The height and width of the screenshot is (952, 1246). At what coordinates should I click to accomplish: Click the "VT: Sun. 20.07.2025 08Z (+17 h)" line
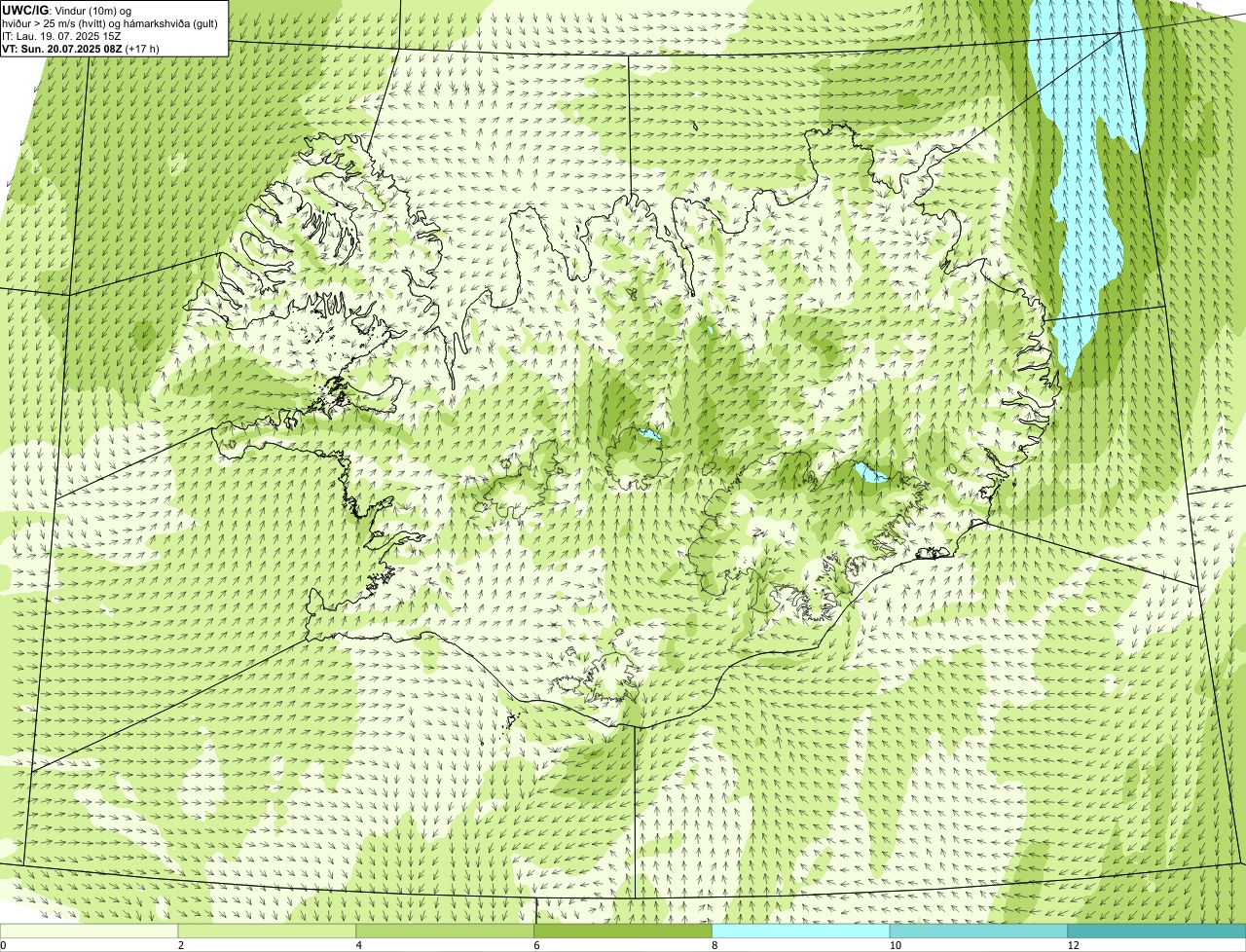tap(81, 48)
